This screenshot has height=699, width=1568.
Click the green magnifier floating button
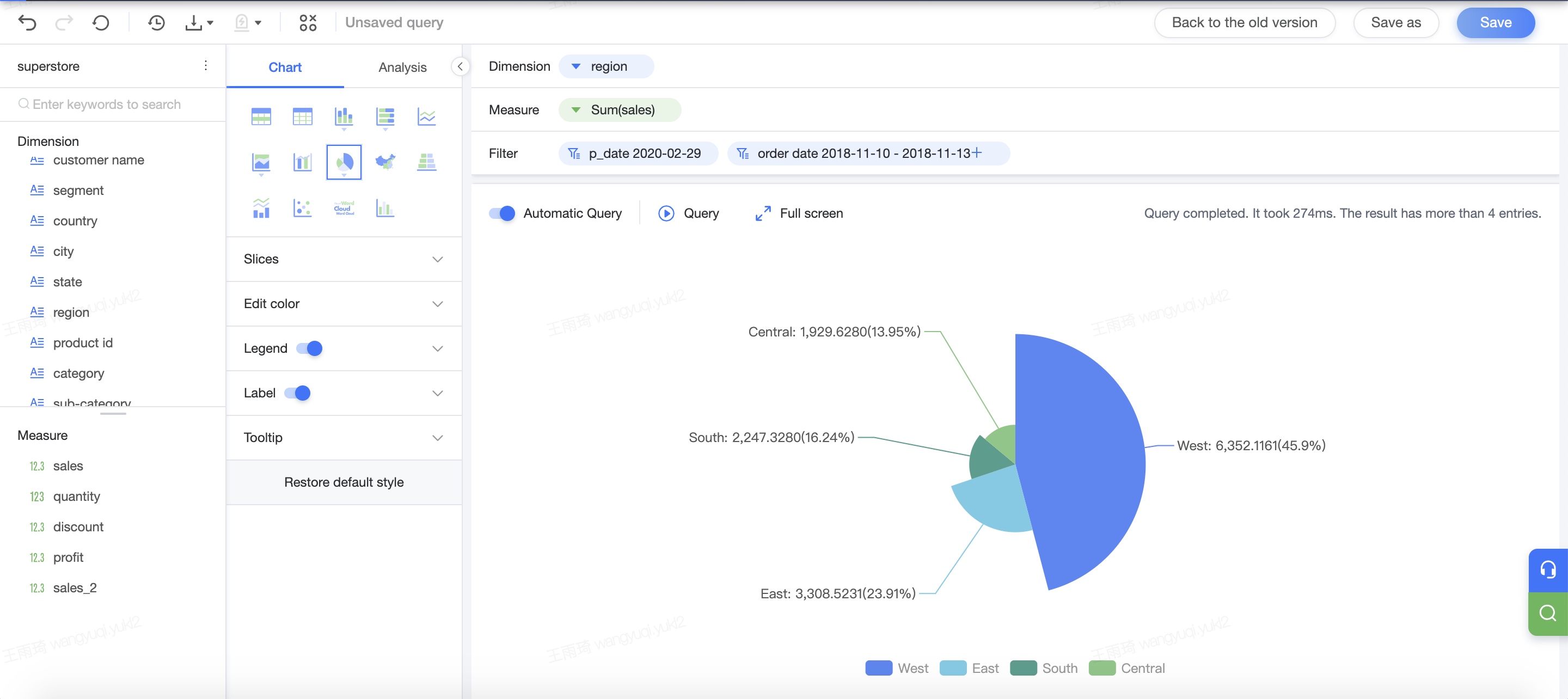(1548, 613)
